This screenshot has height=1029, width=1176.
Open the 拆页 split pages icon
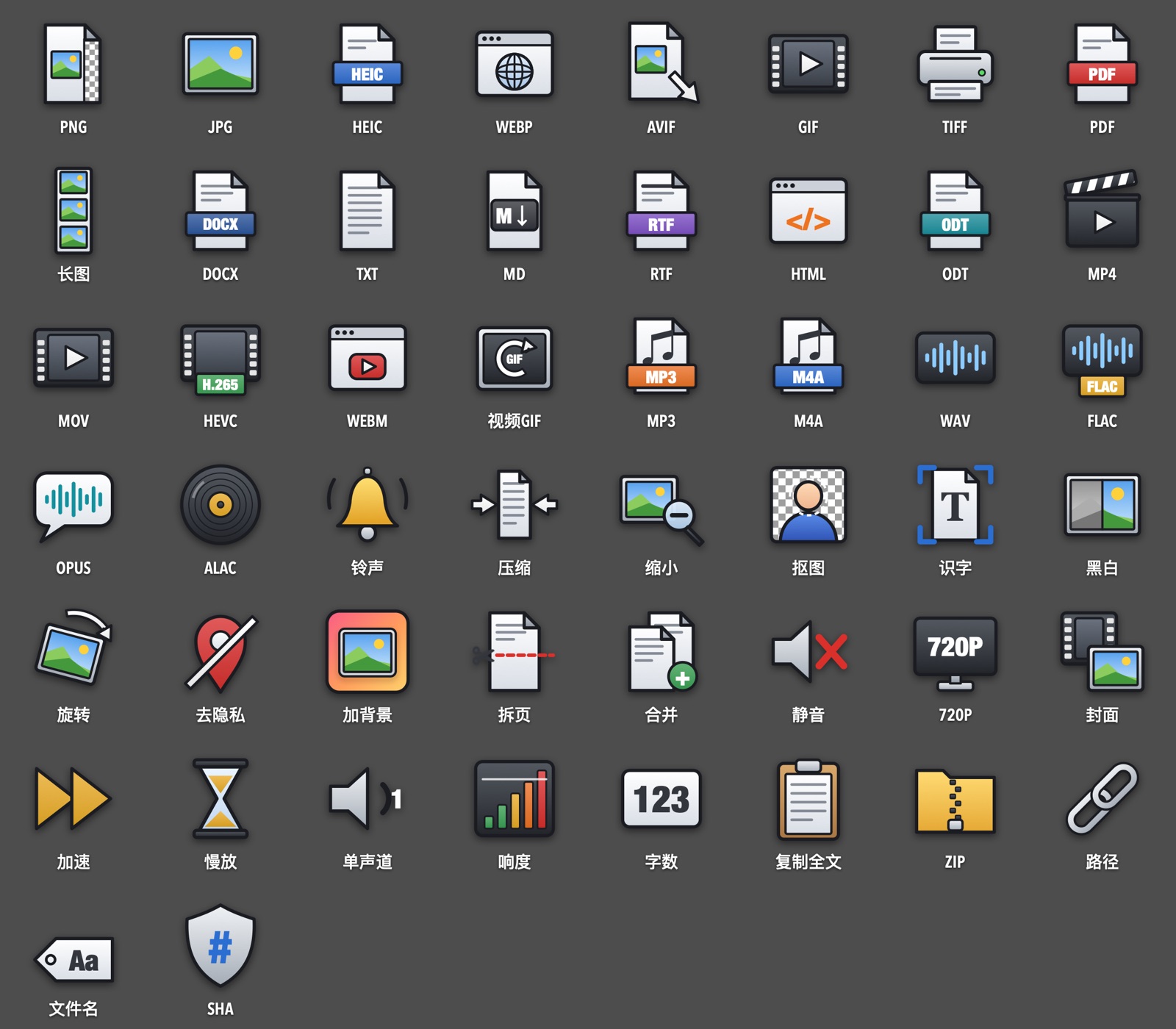[514, 652]
